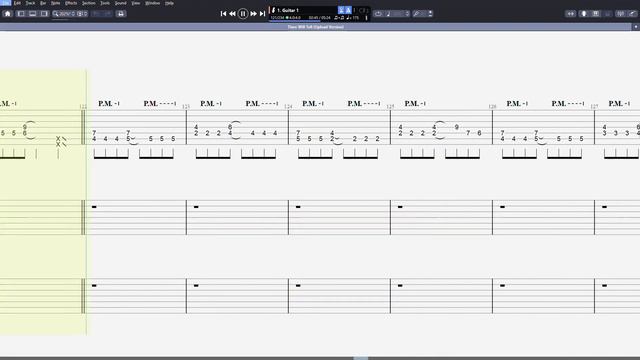
Task: Click the tempo value in the transport display
Action: point(353,18)
